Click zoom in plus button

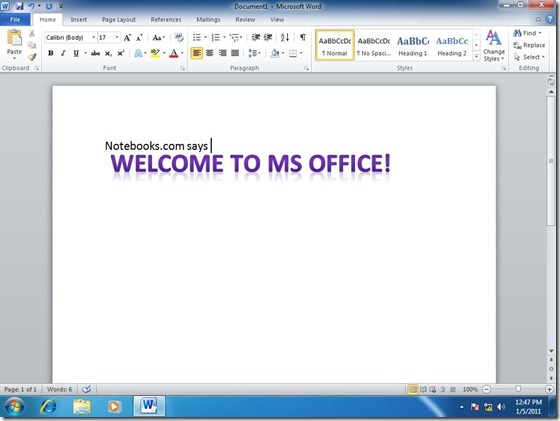click(549, 389)
